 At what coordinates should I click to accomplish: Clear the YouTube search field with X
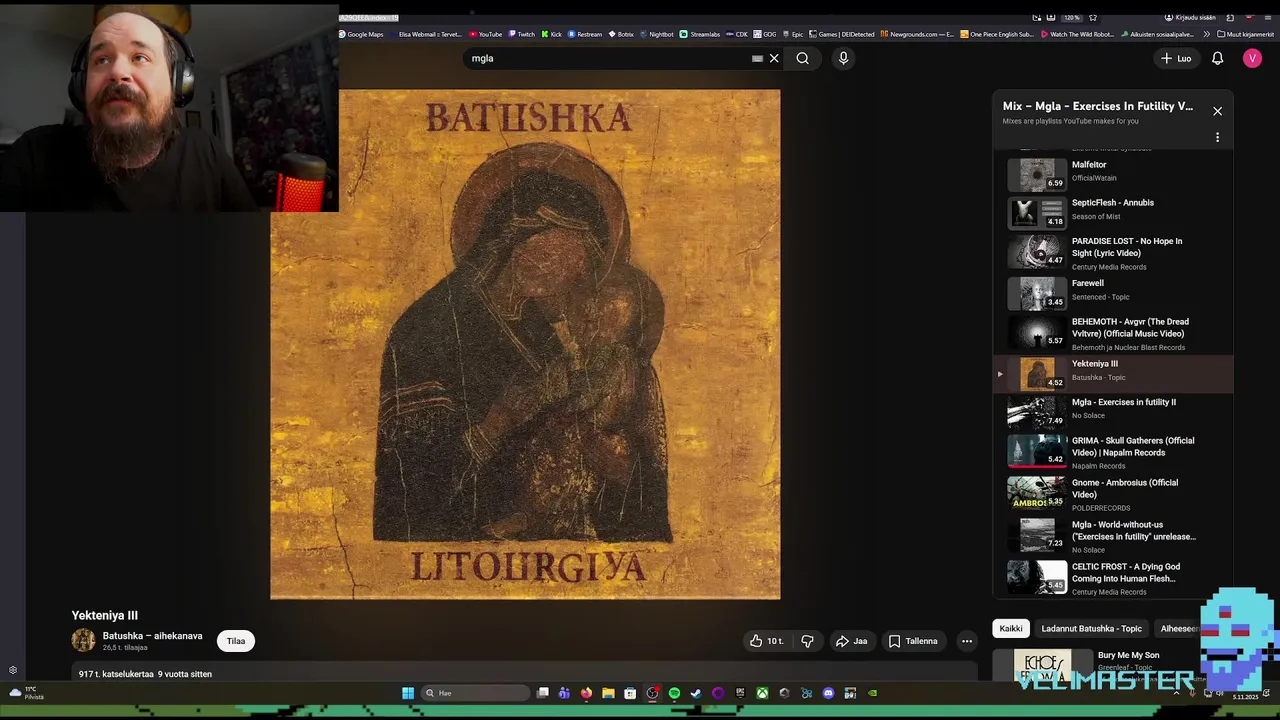[774, 58]
